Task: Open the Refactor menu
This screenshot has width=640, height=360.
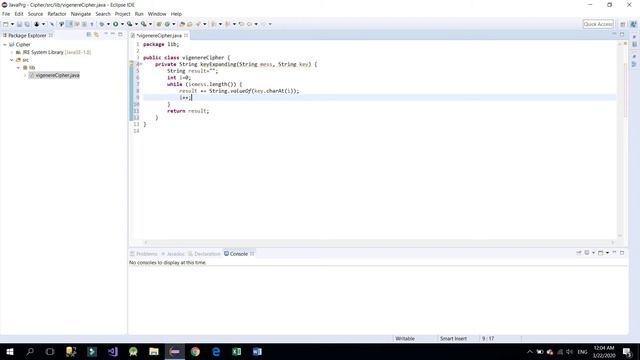Action: (x=57, y=14)
